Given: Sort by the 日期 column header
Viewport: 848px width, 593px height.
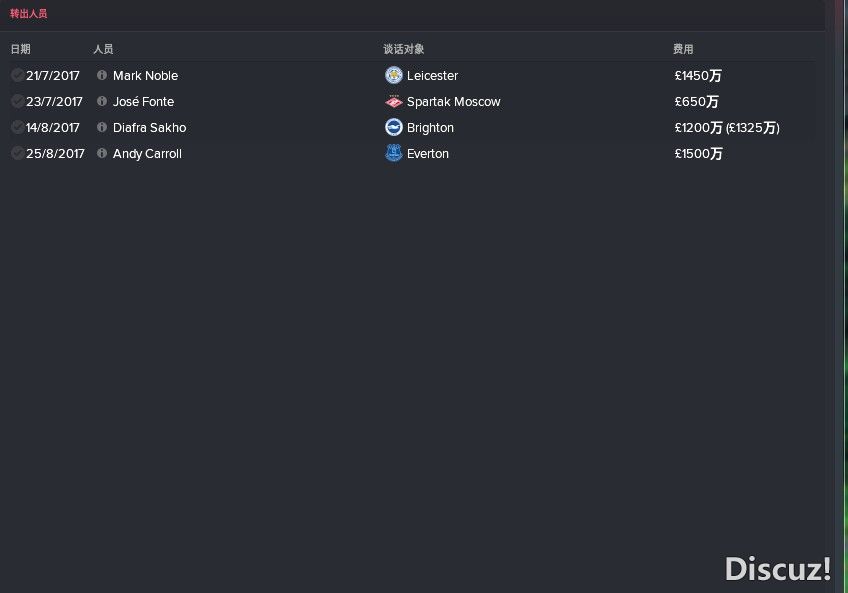Looking at the screenshot, I should coord(21,49).
